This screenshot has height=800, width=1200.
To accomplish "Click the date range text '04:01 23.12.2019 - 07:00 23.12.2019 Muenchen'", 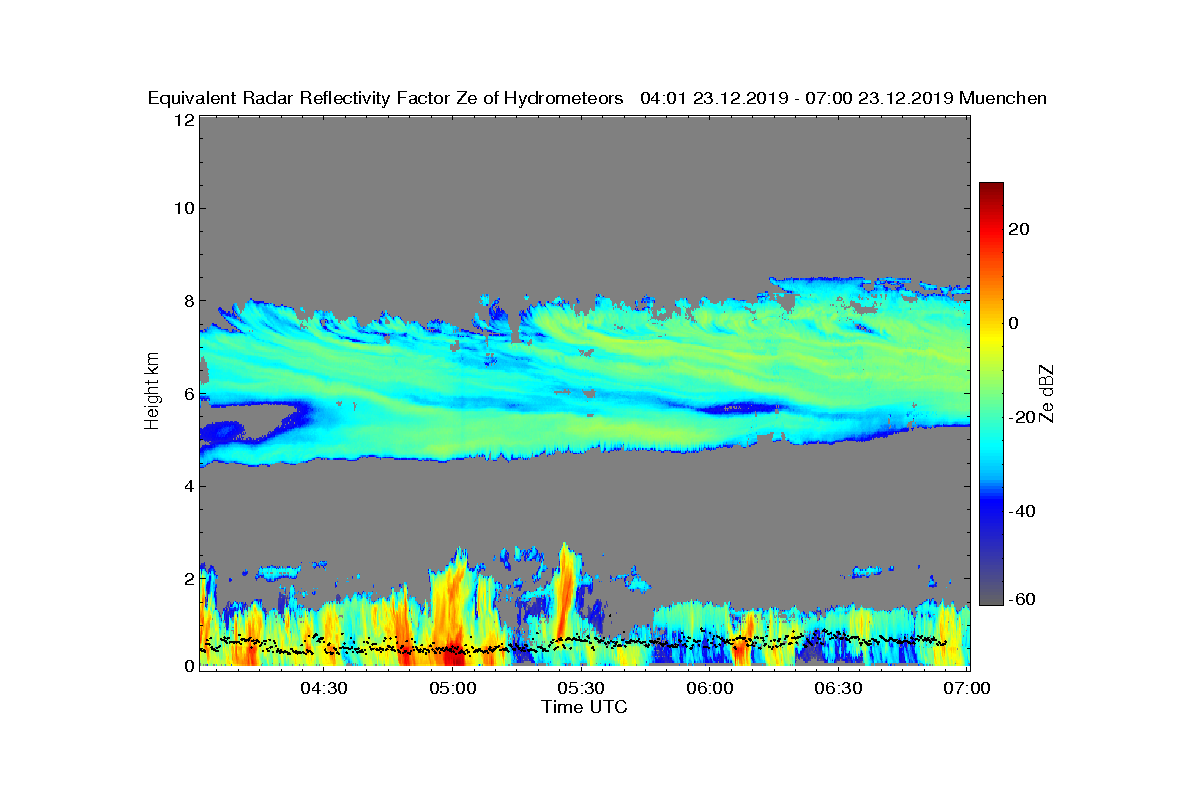I will tap(844, 98).
